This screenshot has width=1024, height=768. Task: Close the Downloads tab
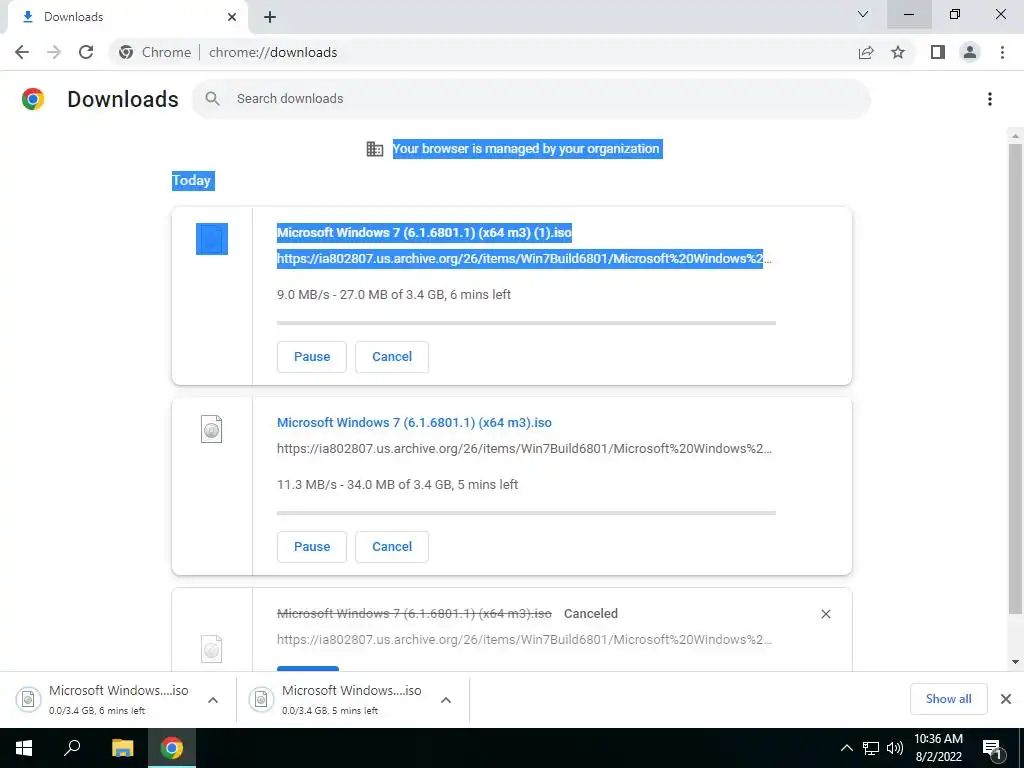(232, 17)
